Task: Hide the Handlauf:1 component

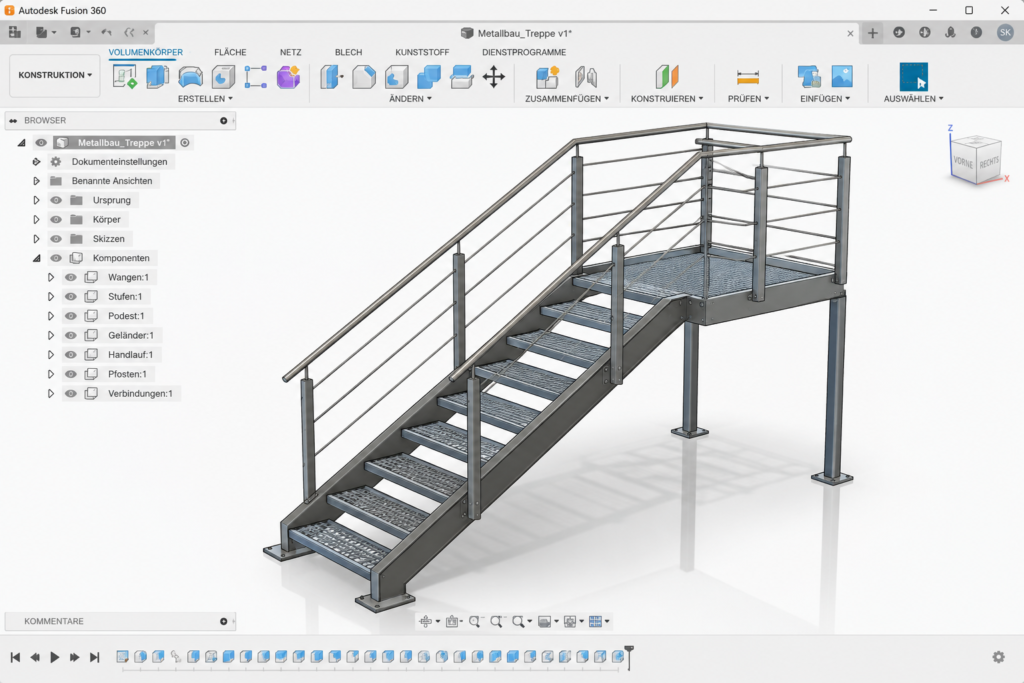Action: click(71, 355)
